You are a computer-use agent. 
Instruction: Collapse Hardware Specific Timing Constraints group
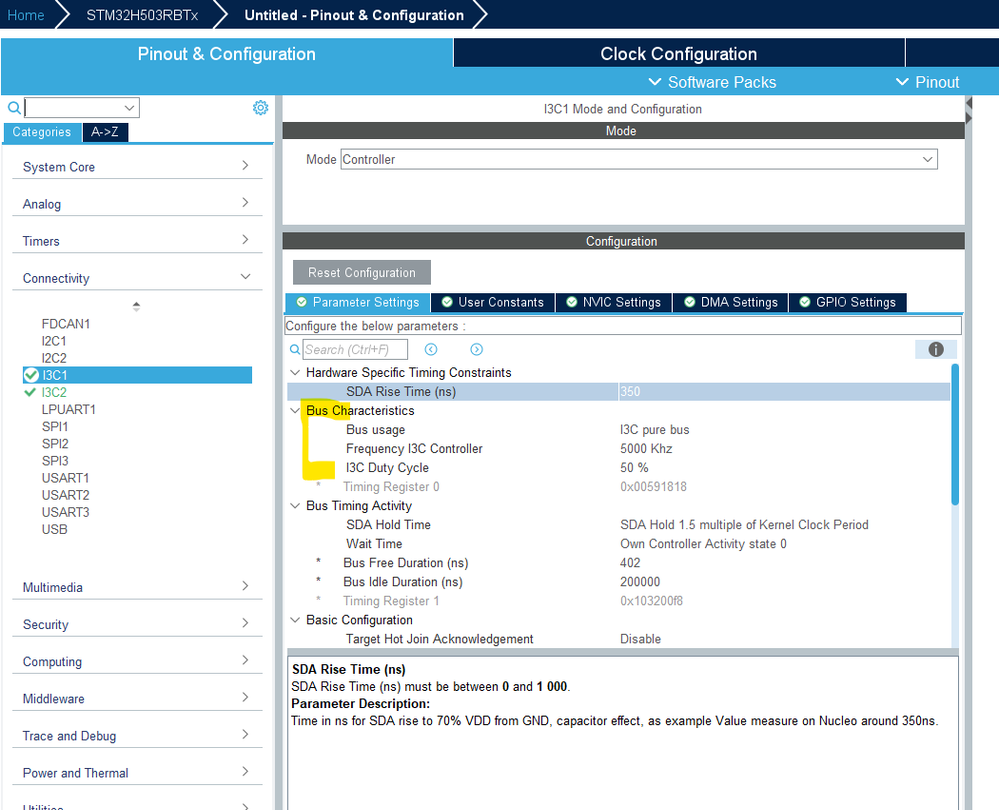click(294, 372)
